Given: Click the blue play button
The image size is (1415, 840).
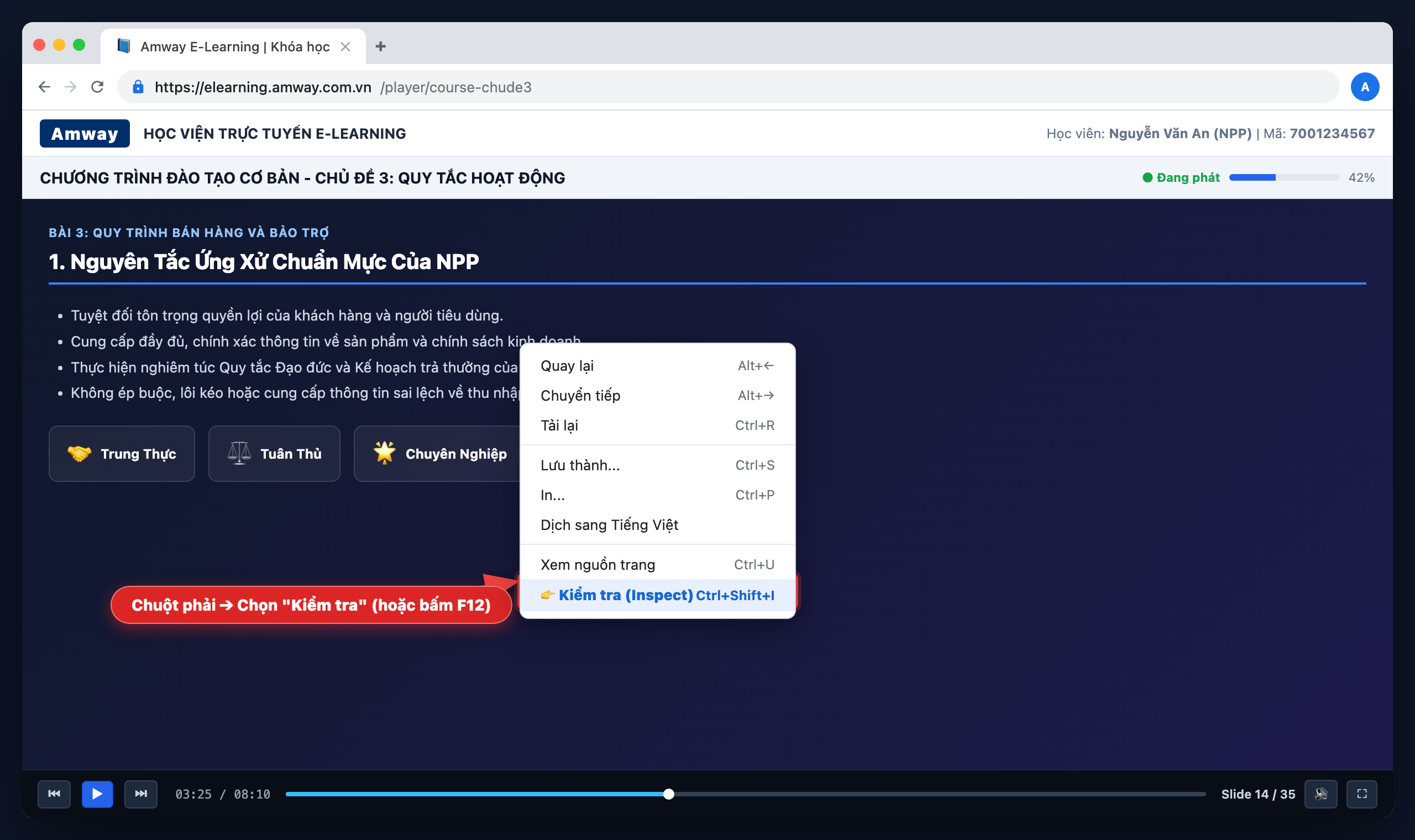Looking at the screenshot, I should pyautogui.click(x=97, y=794).
